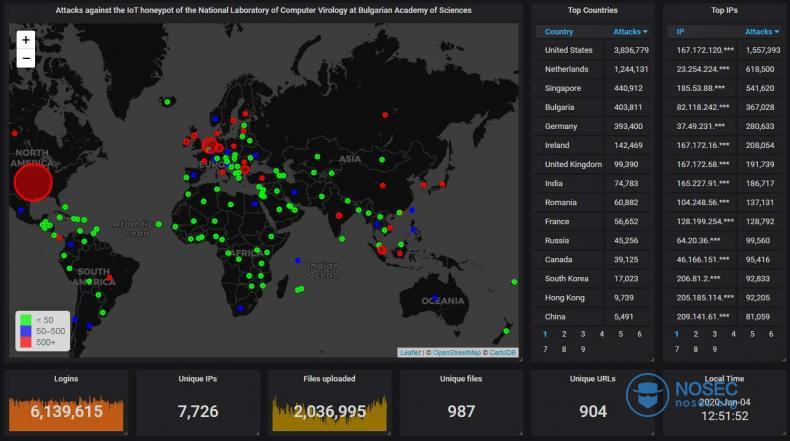Click the IP column header
Screen dimensions: 790x441
[680, 31]
